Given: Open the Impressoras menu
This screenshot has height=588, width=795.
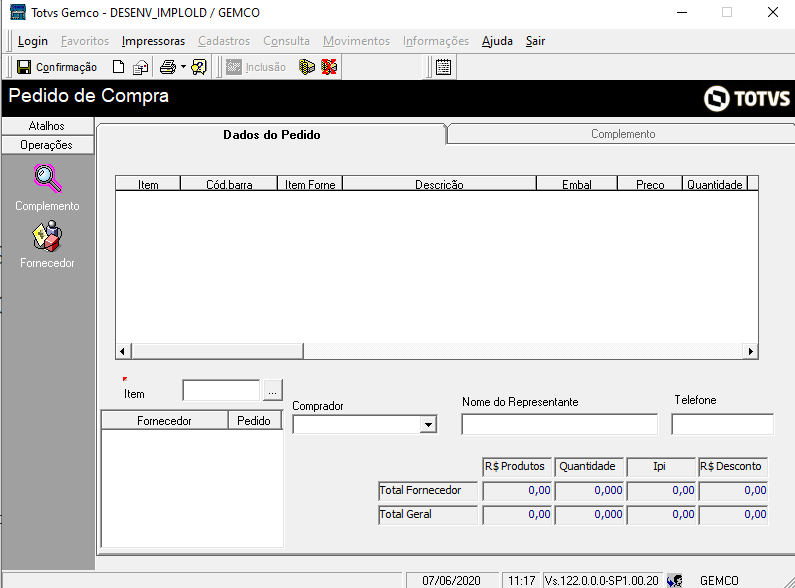Looking at the screenshot, I should (x=153, y=41).
